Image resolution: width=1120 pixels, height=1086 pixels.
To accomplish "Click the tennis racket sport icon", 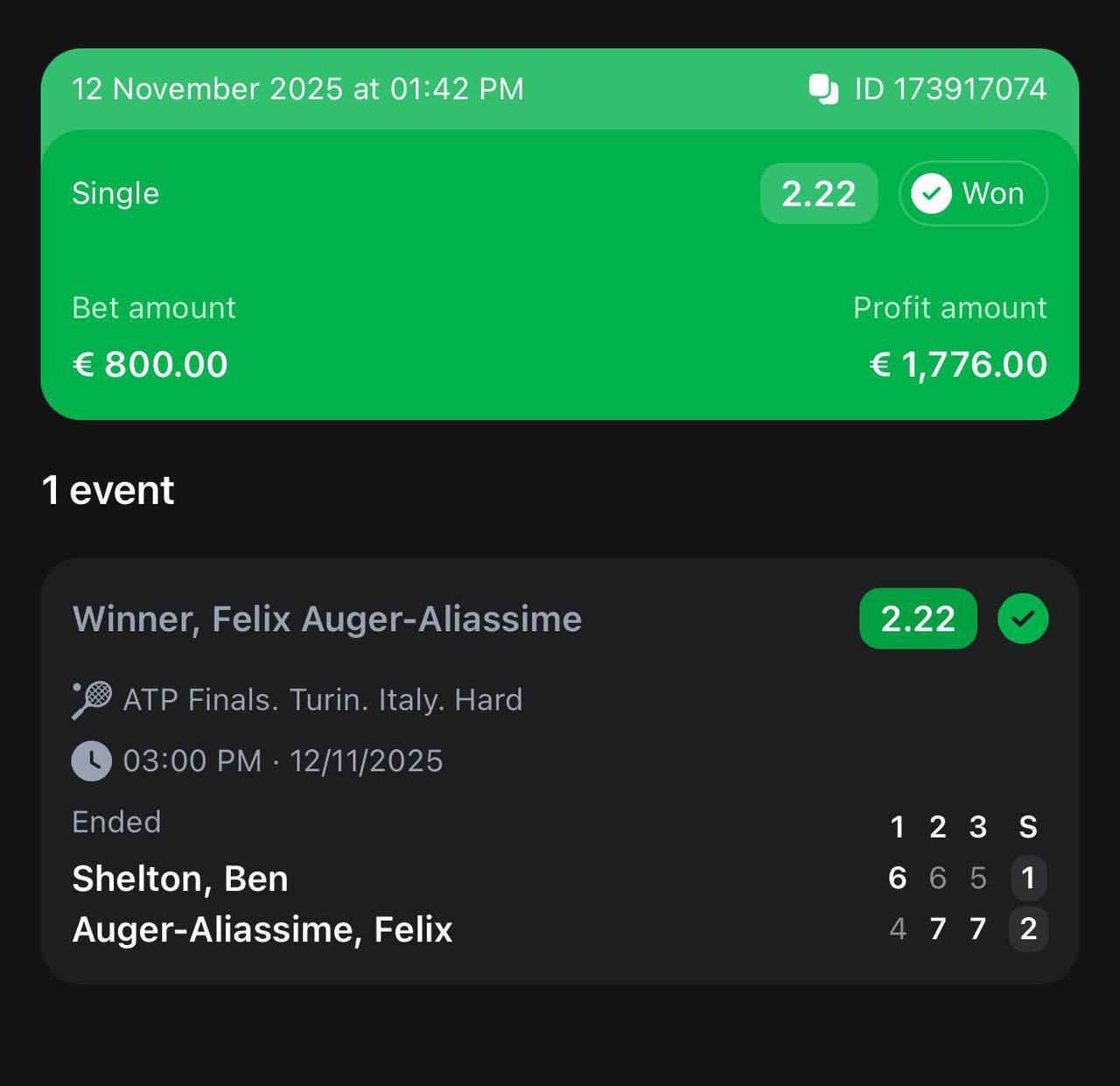I will [x=92, y=700].
